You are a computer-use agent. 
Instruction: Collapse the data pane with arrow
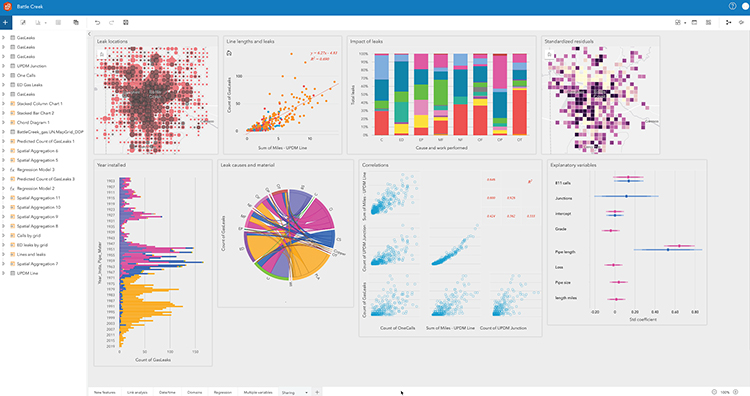click(89, 34)
